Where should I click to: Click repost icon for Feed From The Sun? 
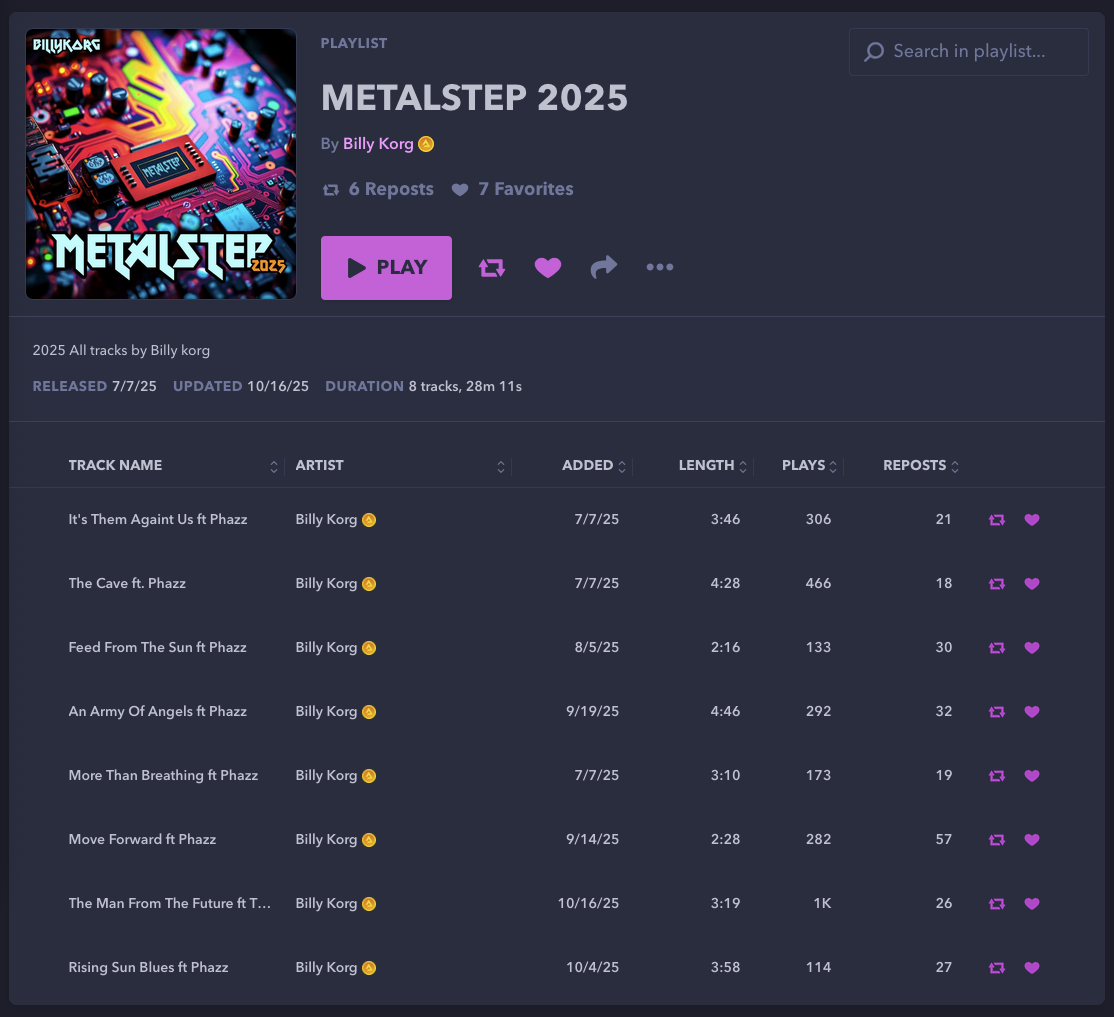[x=996, y=648]
